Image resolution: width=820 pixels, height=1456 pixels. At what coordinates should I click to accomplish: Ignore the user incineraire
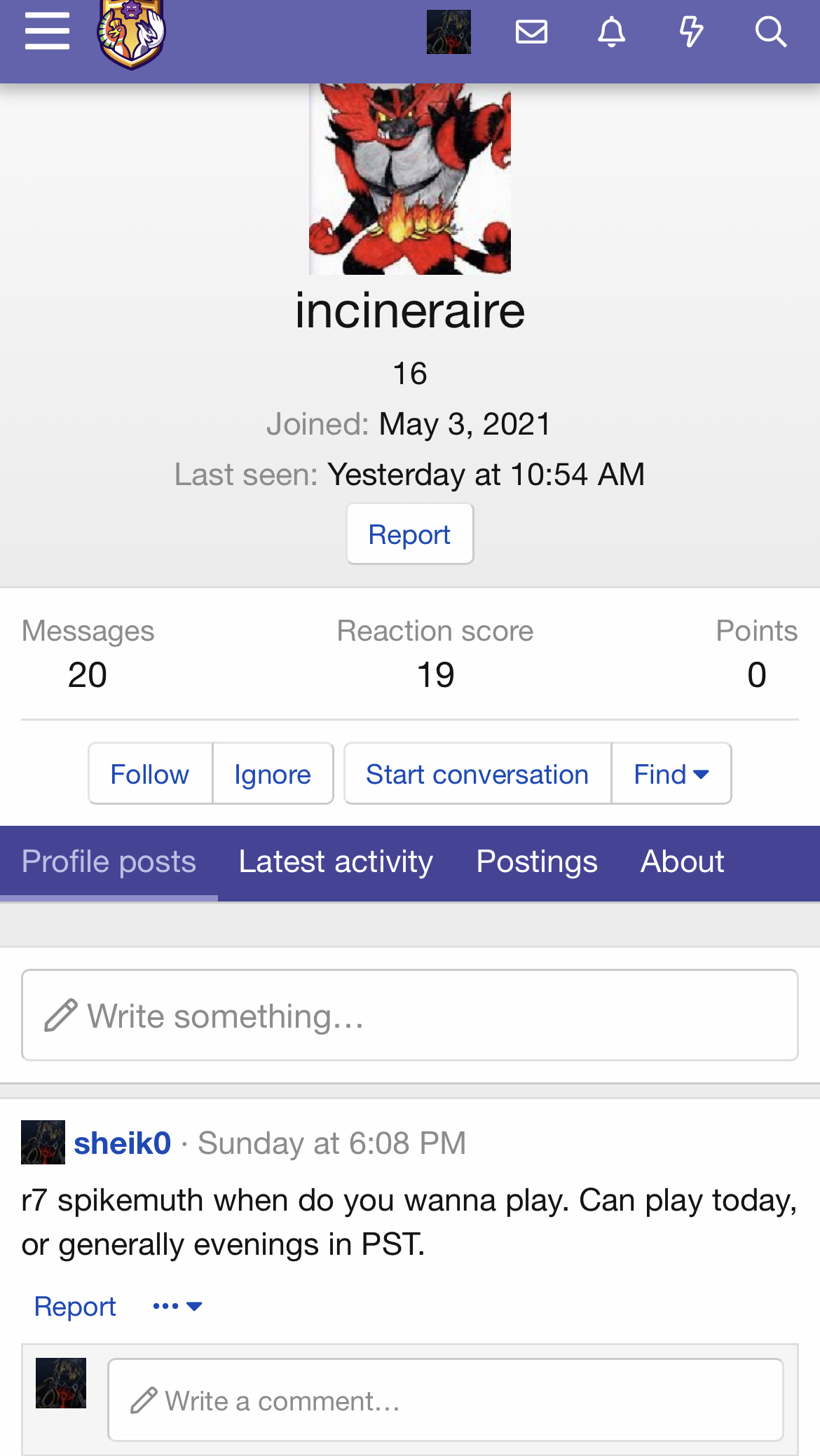click(273, 774)
